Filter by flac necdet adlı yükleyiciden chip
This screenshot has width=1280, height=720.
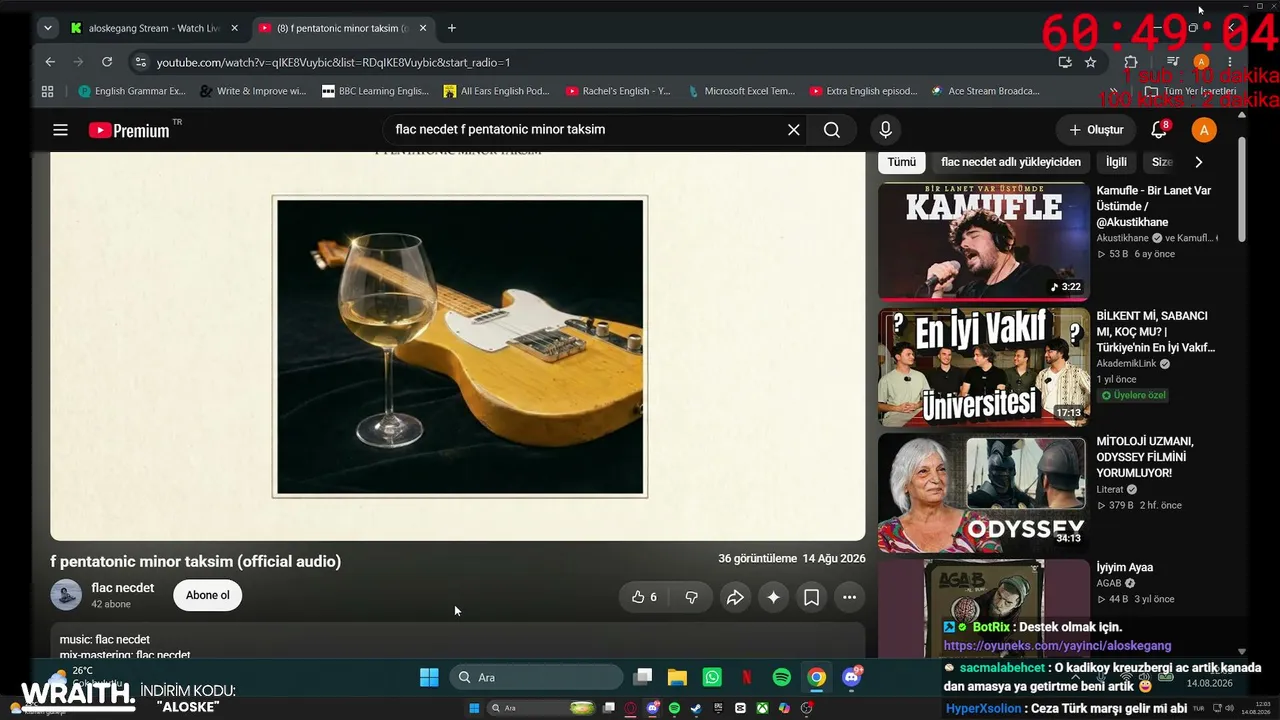(x=1011, y=162)
